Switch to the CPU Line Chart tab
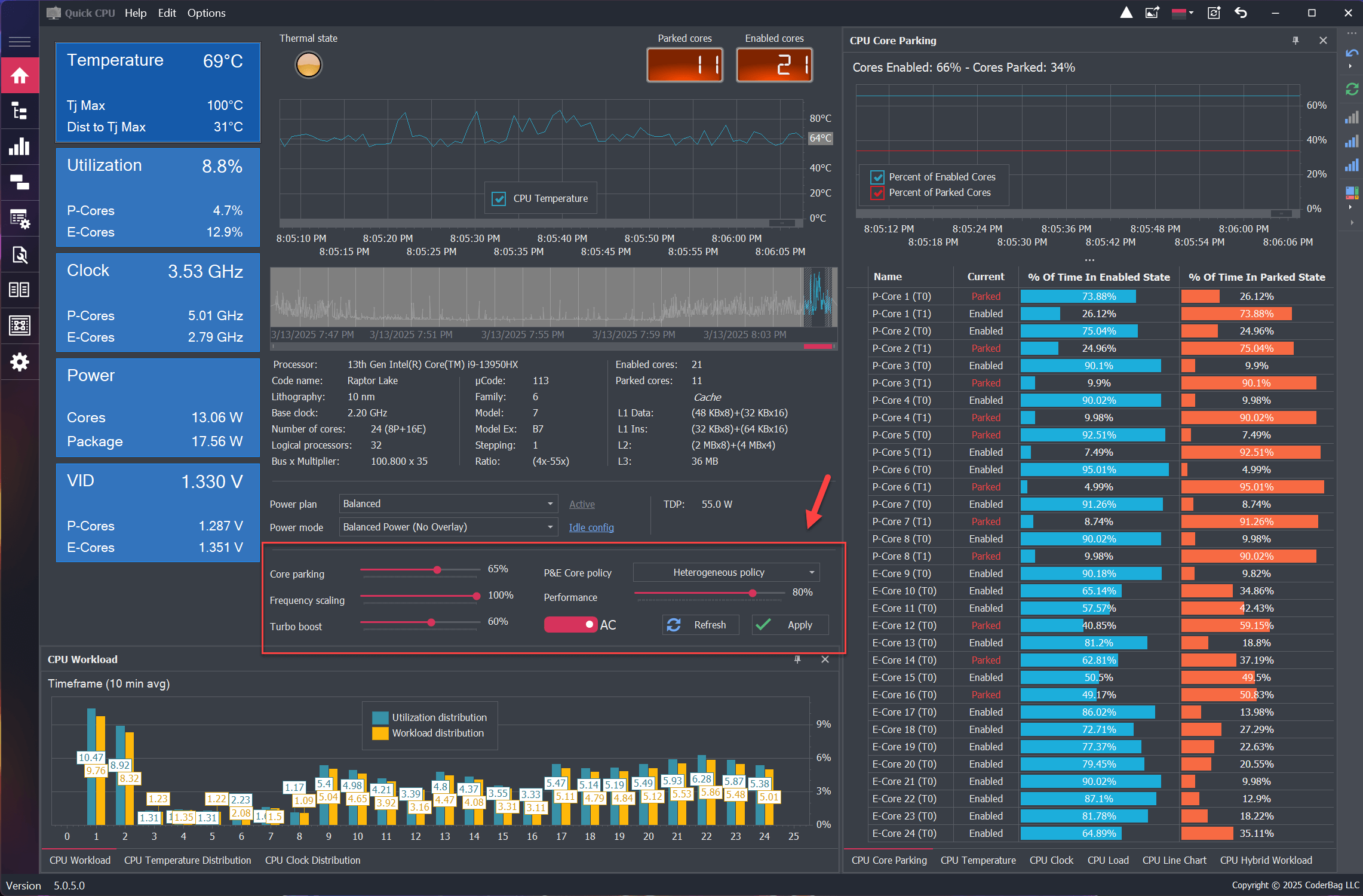The height and width of the screenshot is (896, 1363). pos(1174,860)
